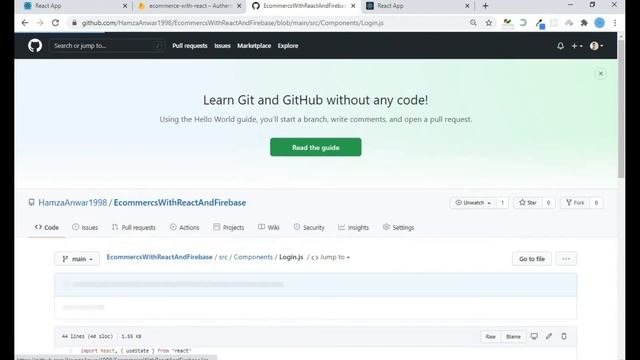Screen dimensions: 640x360
Task: Click the Go to file button
Action: (x=531, y=259)
